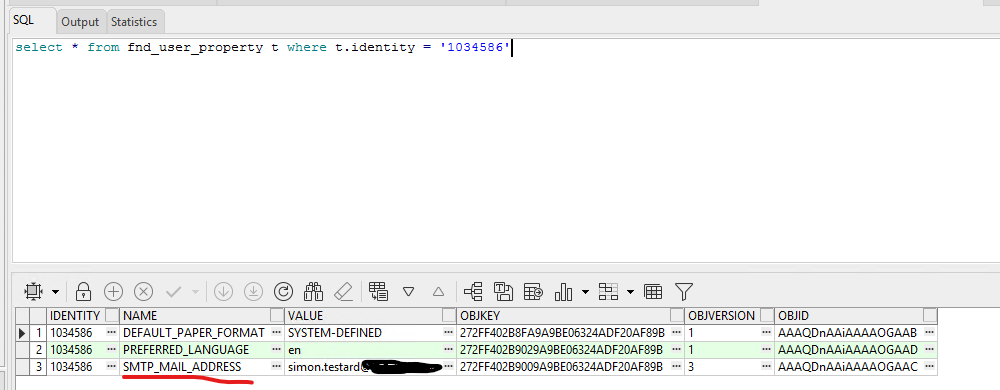
Task: Click the Delete record X icon
Action: coord(143,292)
